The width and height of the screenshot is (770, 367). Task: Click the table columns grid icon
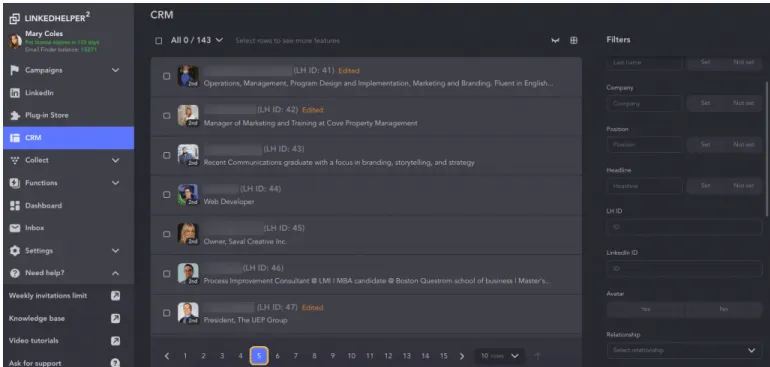tap(574, 40)
